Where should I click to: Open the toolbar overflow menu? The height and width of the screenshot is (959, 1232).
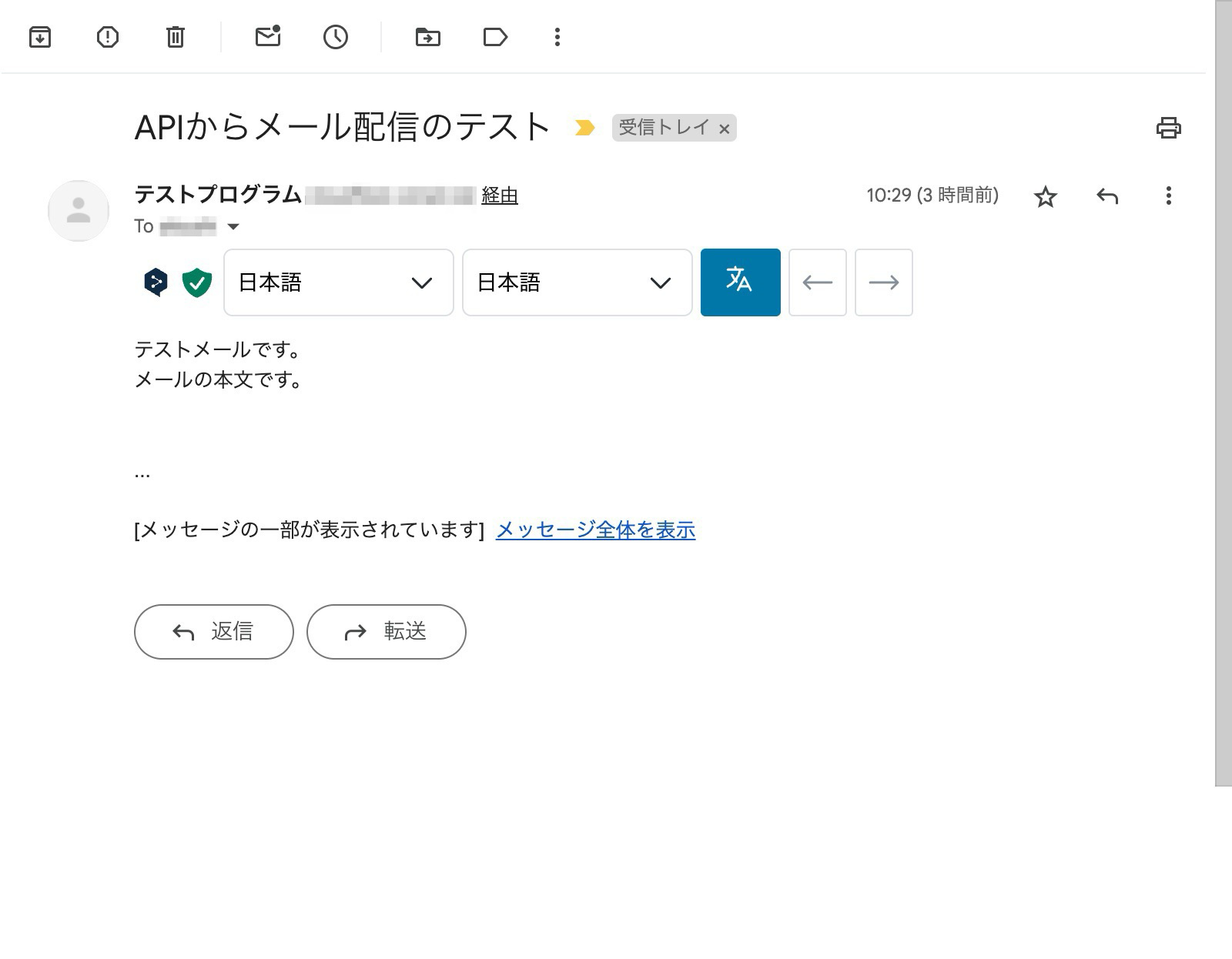tap(557, 37)
